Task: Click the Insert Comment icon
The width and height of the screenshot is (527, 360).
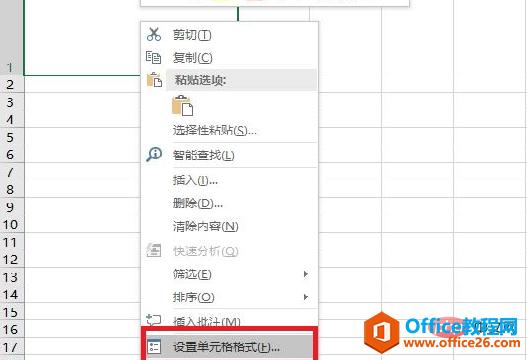Action: coord(154,320)
